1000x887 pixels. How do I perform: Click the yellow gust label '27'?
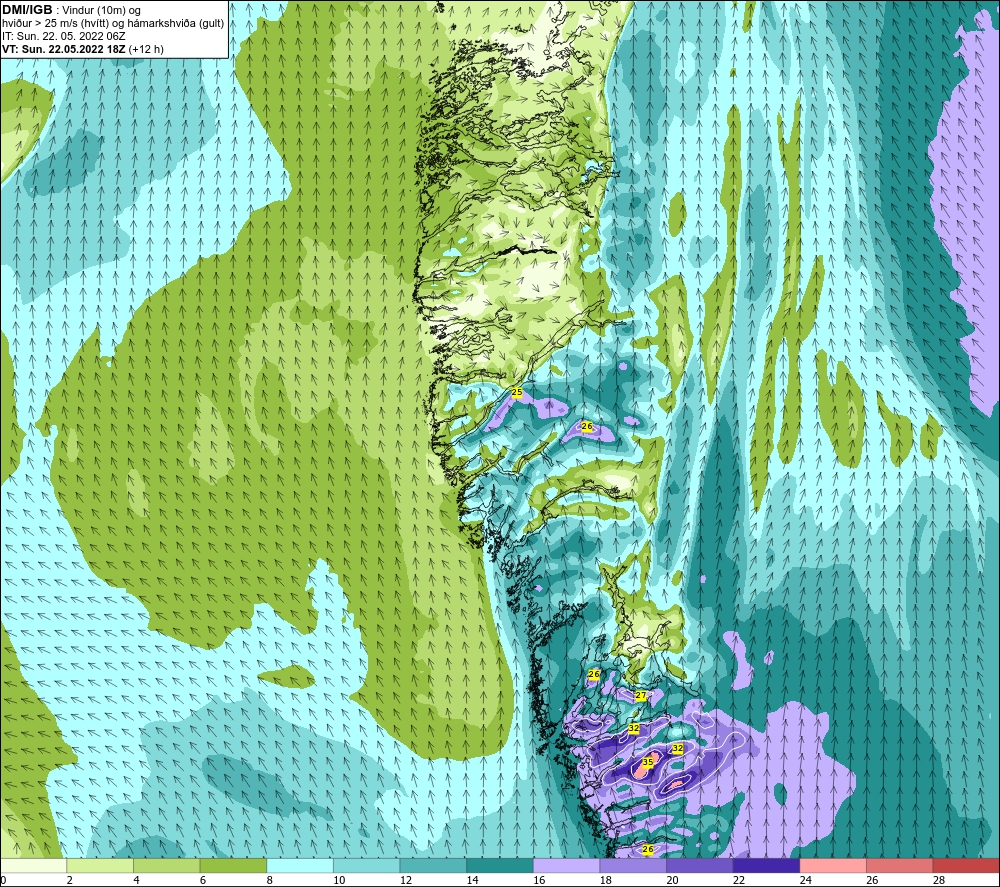pyautogui.click(x=641, y=695)
